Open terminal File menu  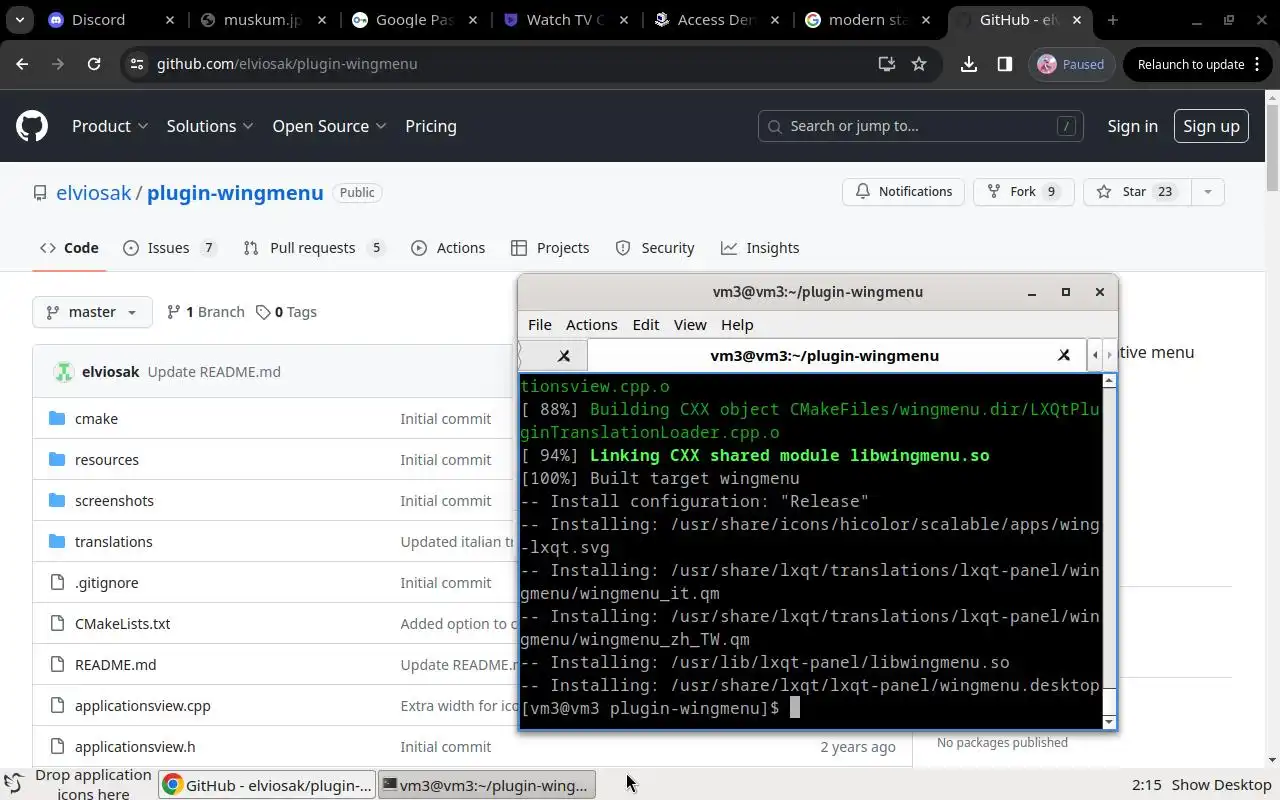point(540,325)
